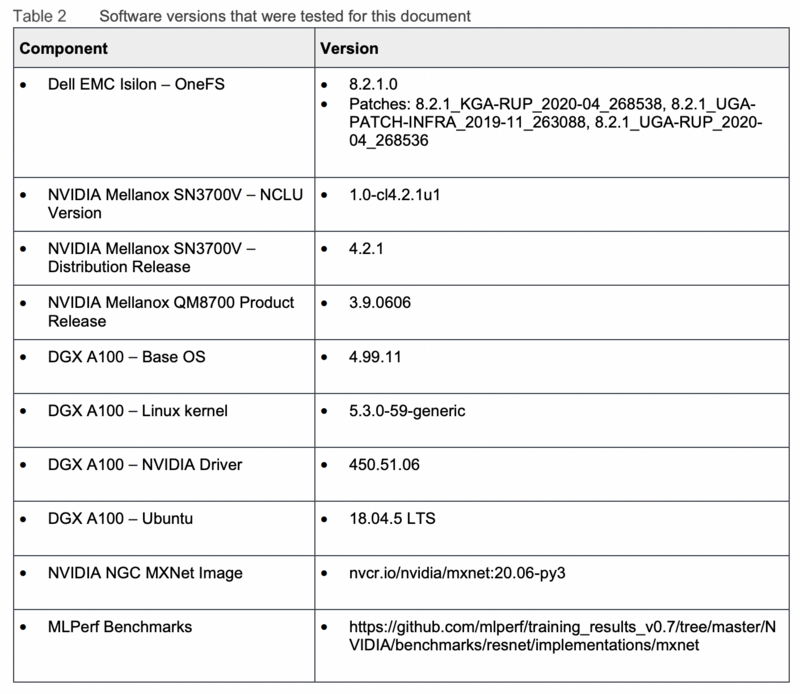Select kernel version '5.3.0-59-generic'
The height and width of the screenshot is (694, 800).
coord(407,411)
